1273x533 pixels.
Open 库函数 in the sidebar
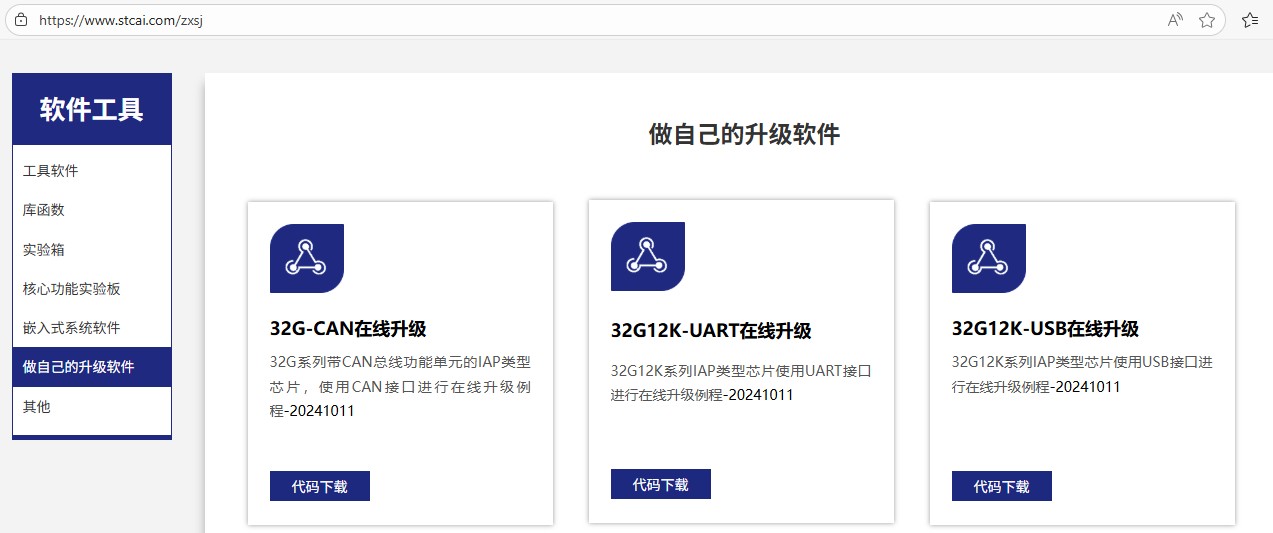(x=92, y=210)
